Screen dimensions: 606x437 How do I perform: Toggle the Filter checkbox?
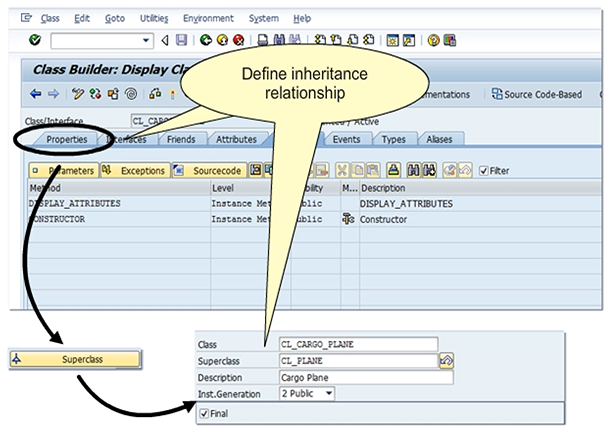(x=484, y=171)
